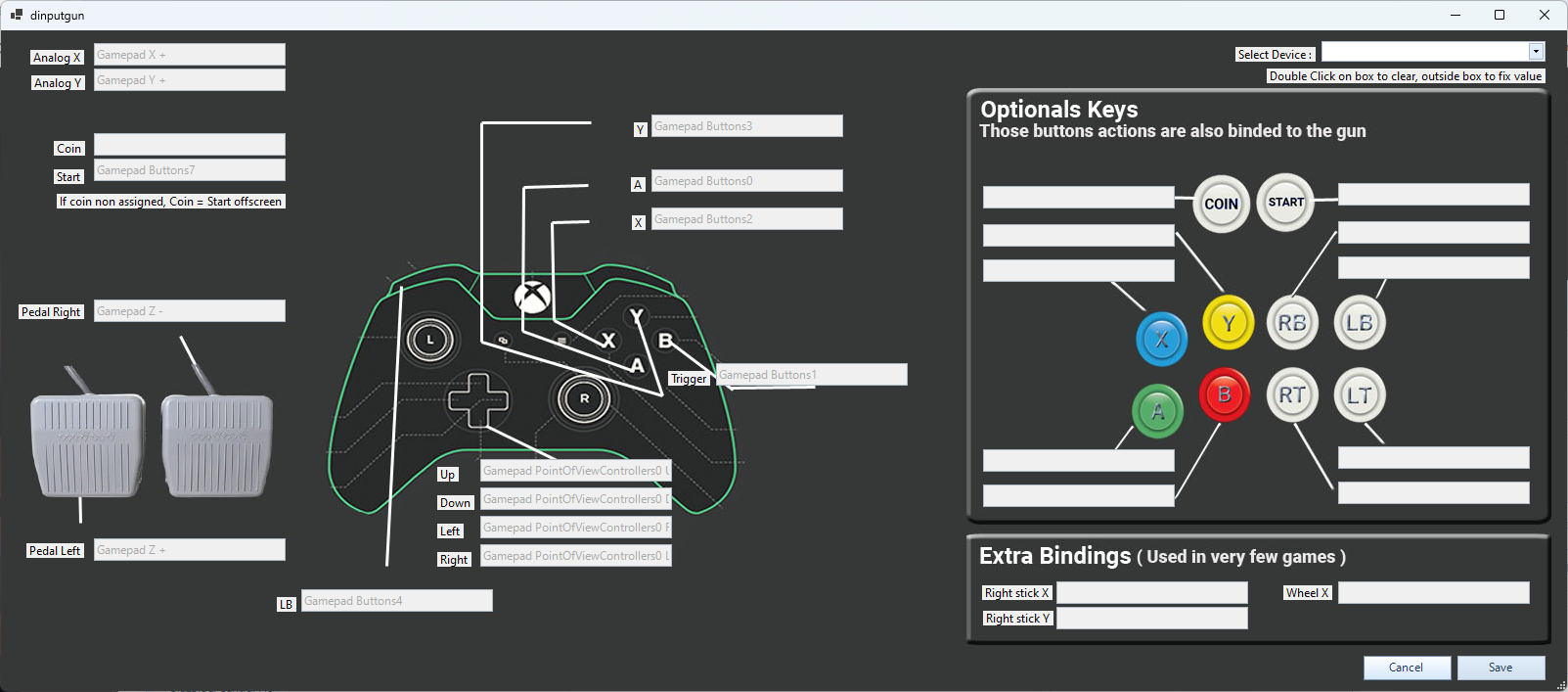Click the left stick L on gamepad
Image resolution: width=1568 pixels, height=692 pixels.
(x=429, y=340)
